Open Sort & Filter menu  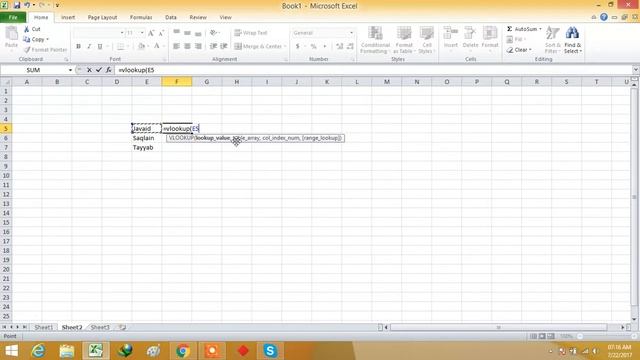553,40
